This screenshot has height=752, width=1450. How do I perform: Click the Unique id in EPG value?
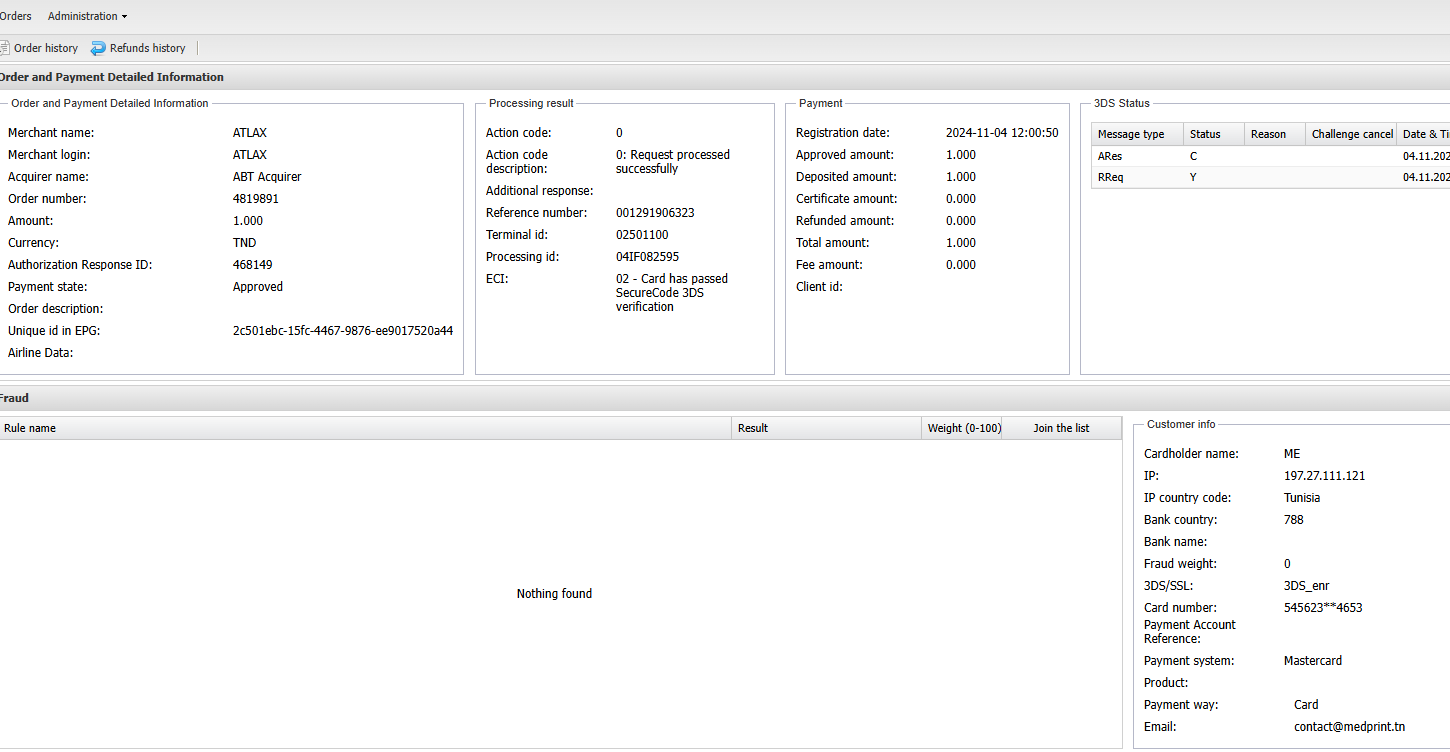click(x=342, y=331)
